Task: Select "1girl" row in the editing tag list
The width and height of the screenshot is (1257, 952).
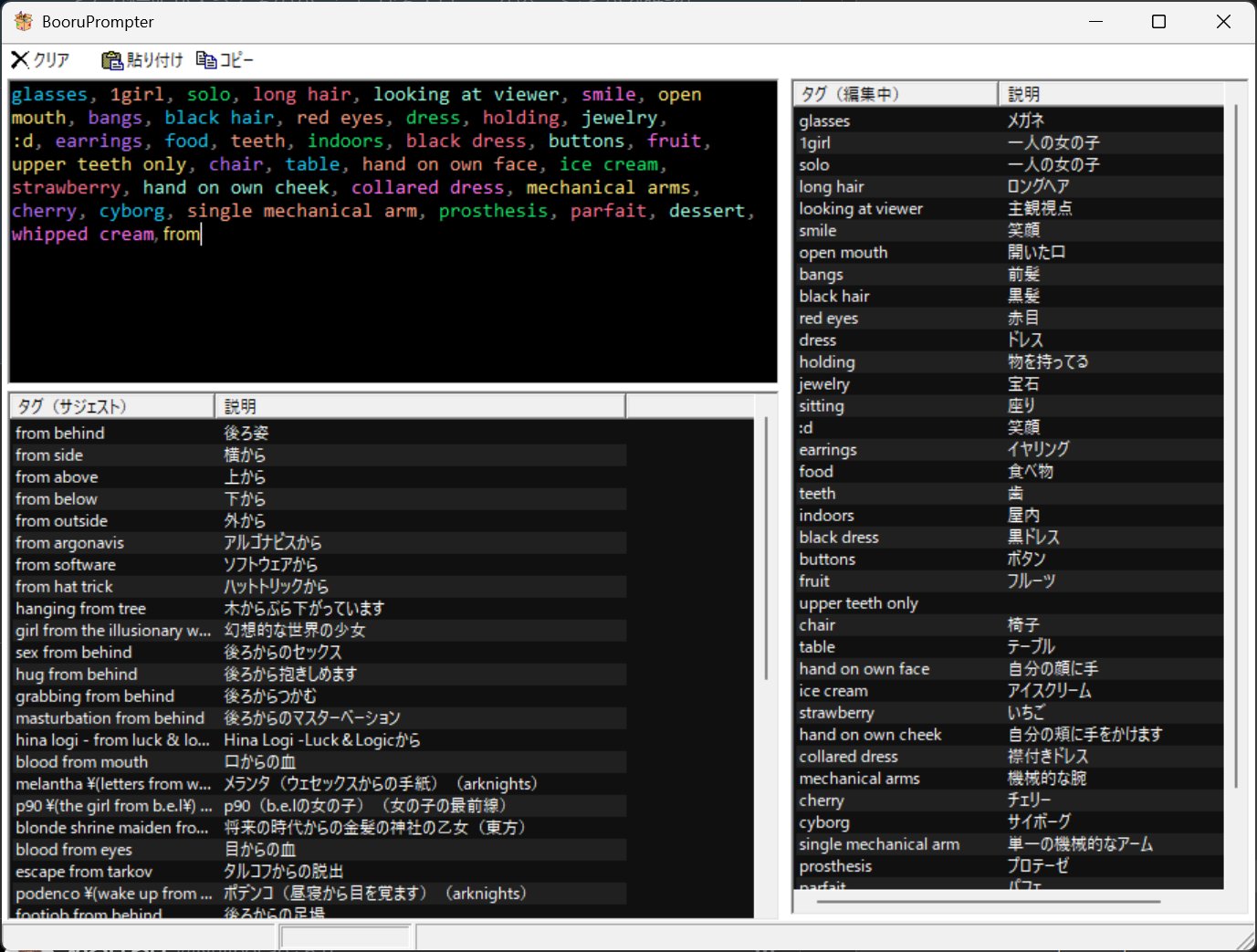Action: point(1009,142)
